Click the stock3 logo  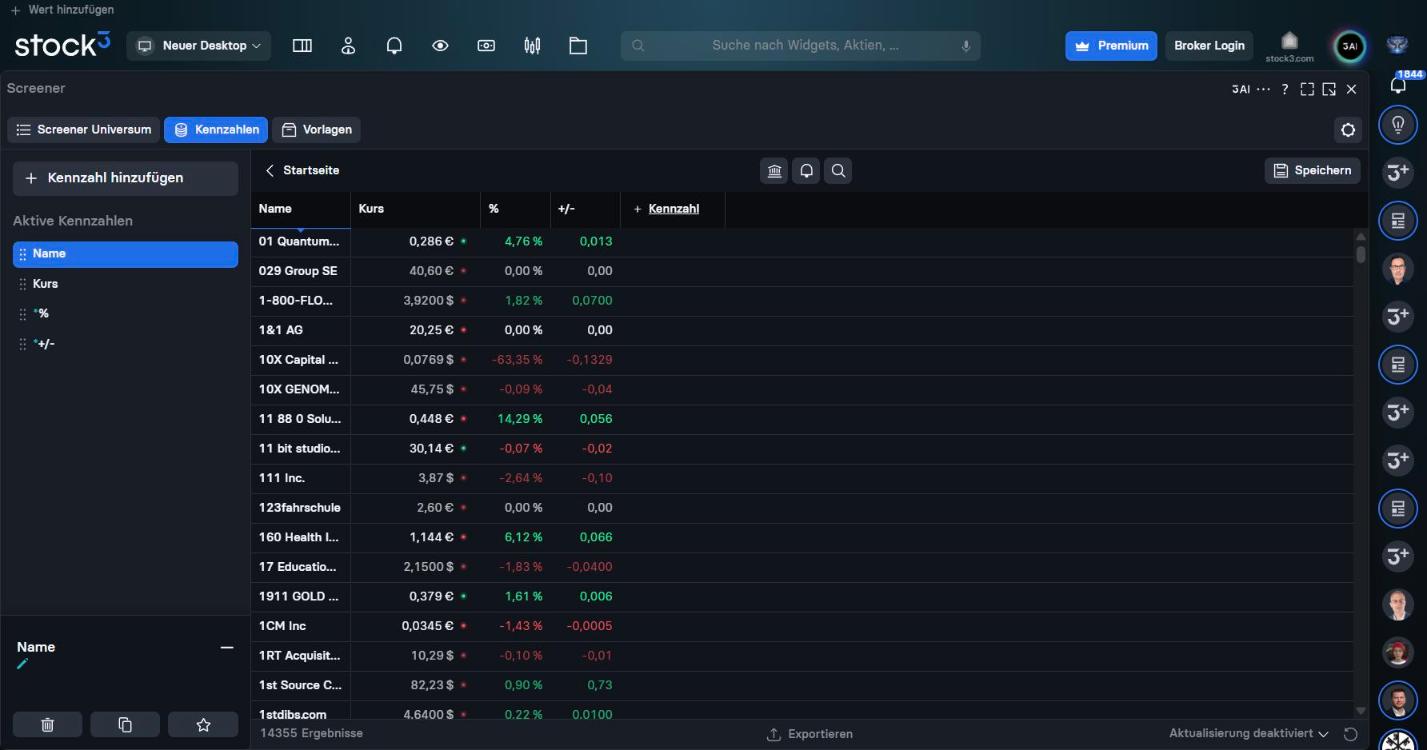[62, 44]
